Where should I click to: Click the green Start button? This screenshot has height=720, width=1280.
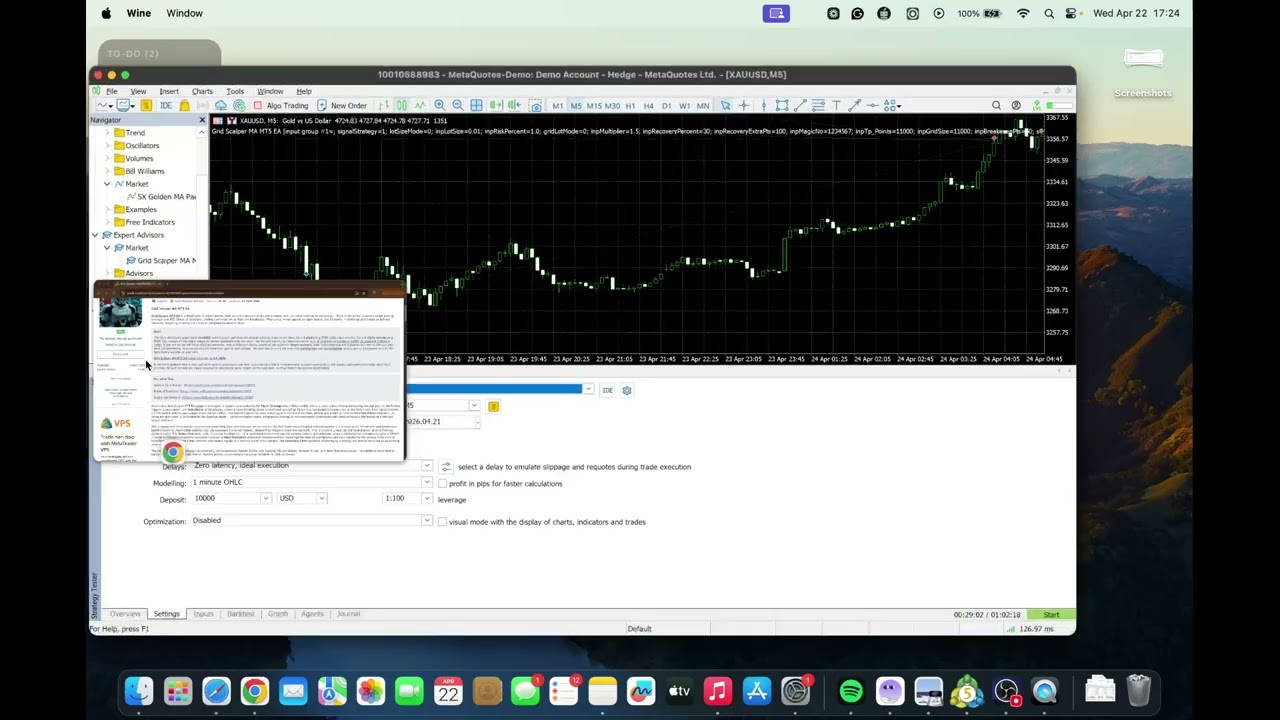click(x=1051, y=614)
